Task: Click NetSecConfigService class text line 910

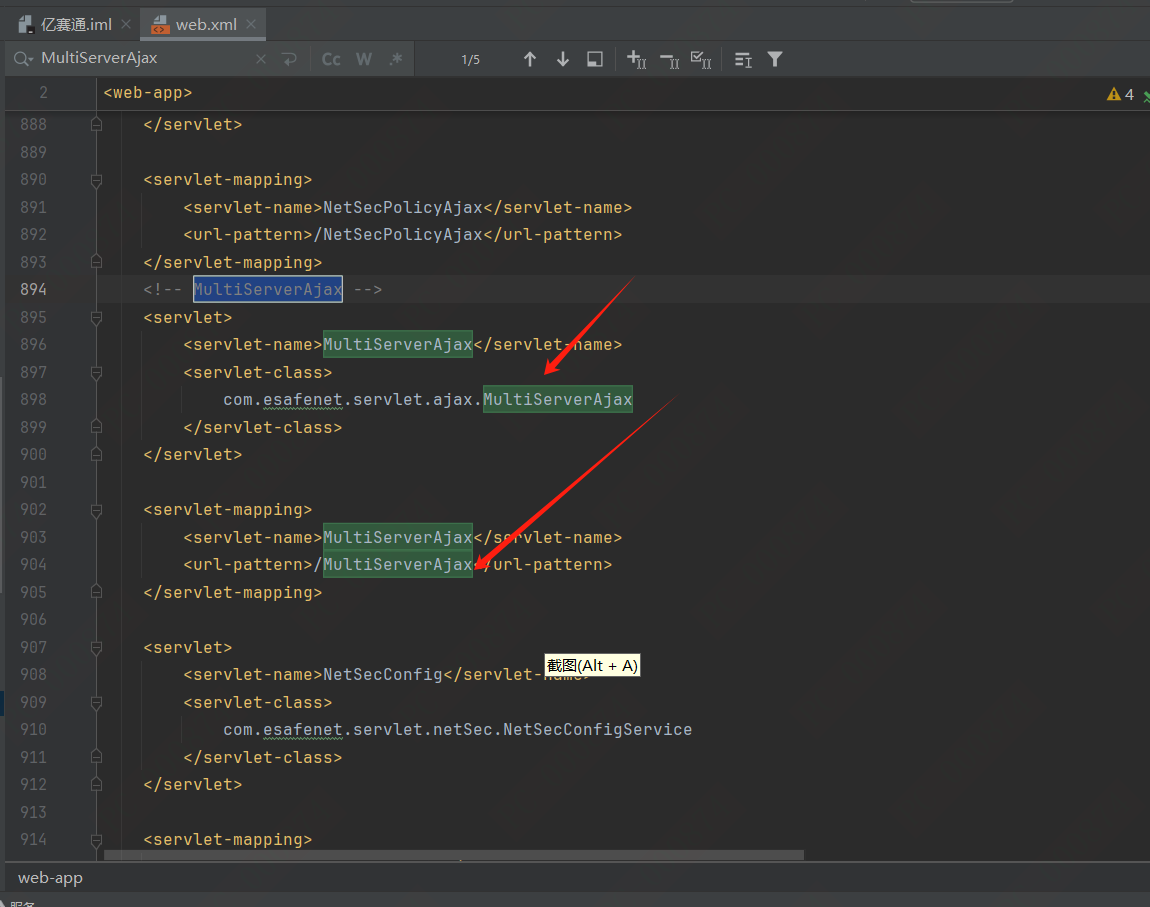Action: [597, 730]
